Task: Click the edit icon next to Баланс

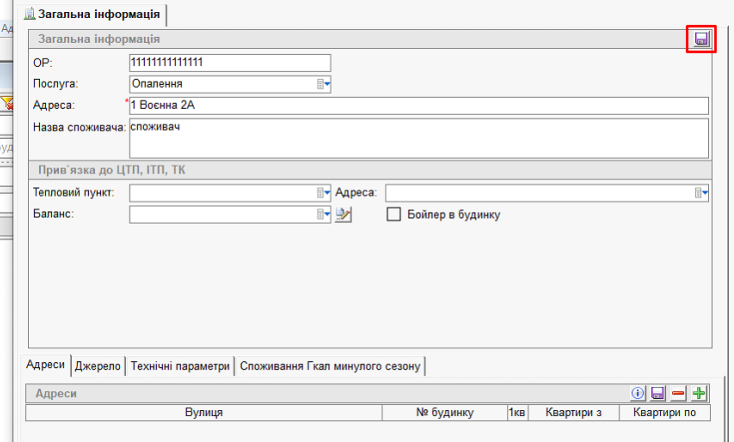Action: (x=344, y=214)
